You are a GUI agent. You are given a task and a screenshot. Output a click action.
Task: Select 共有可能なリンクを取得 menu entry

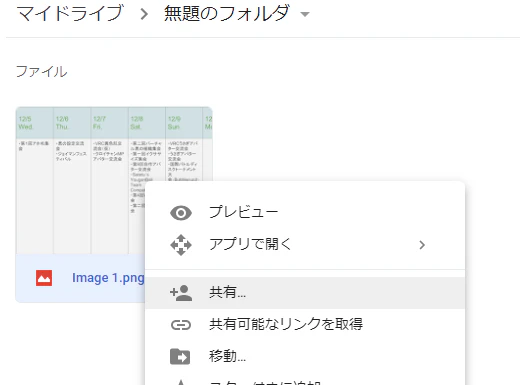point(305,324)
